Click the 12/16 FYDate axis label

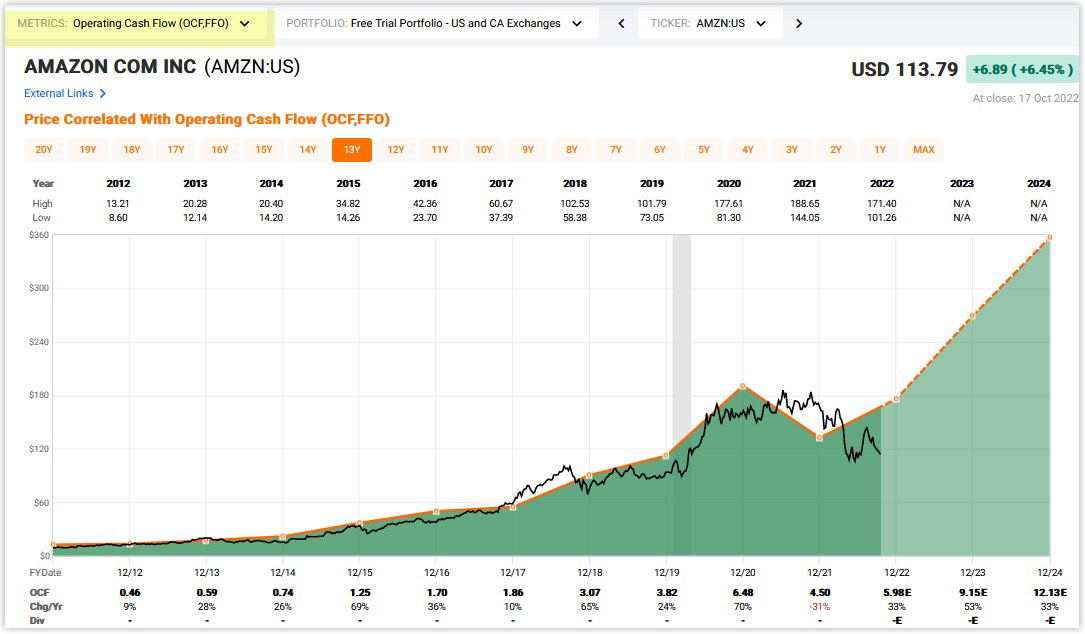(x=437, y=572)
